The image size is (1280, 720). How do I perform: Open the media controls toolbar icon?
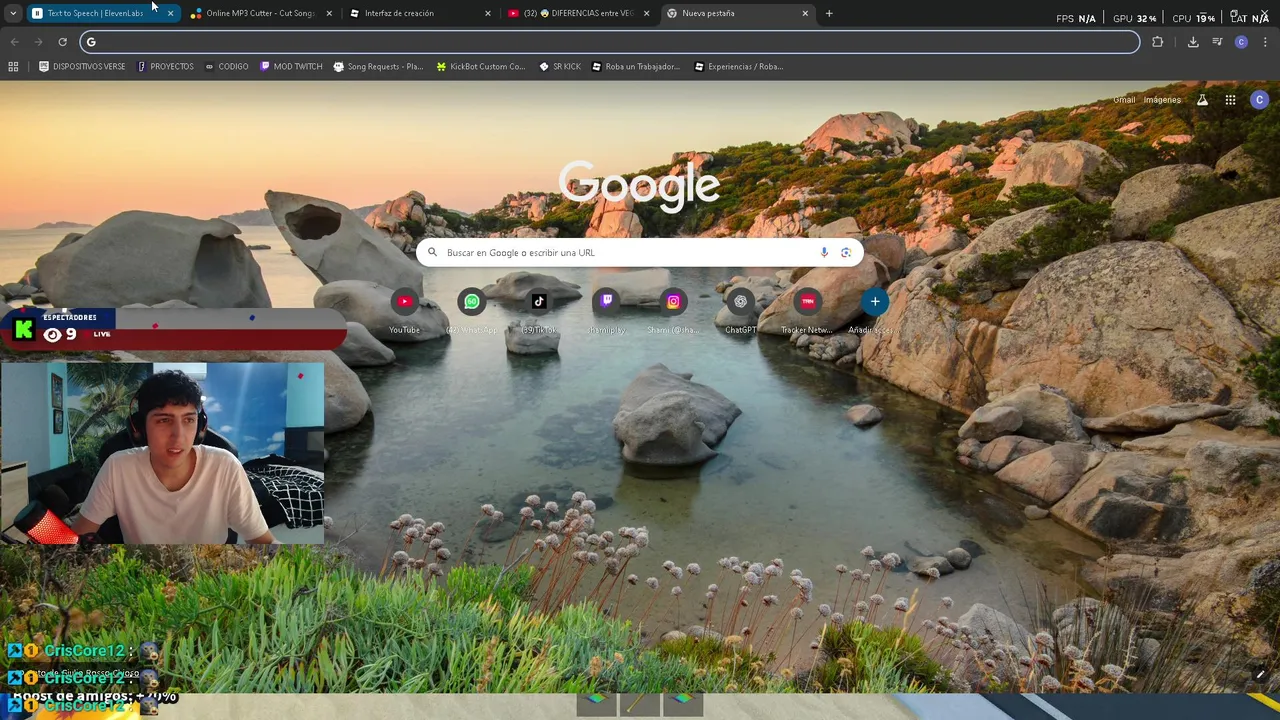click(x=1217, y=42)
